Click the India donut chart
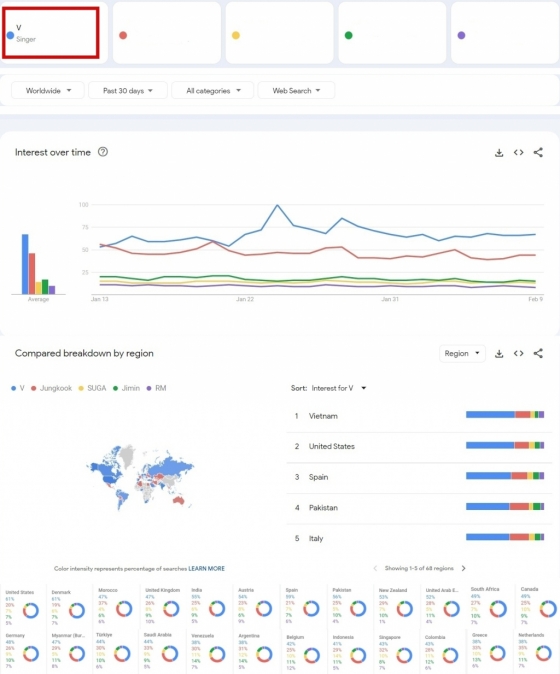 click(x=217, y=609)
